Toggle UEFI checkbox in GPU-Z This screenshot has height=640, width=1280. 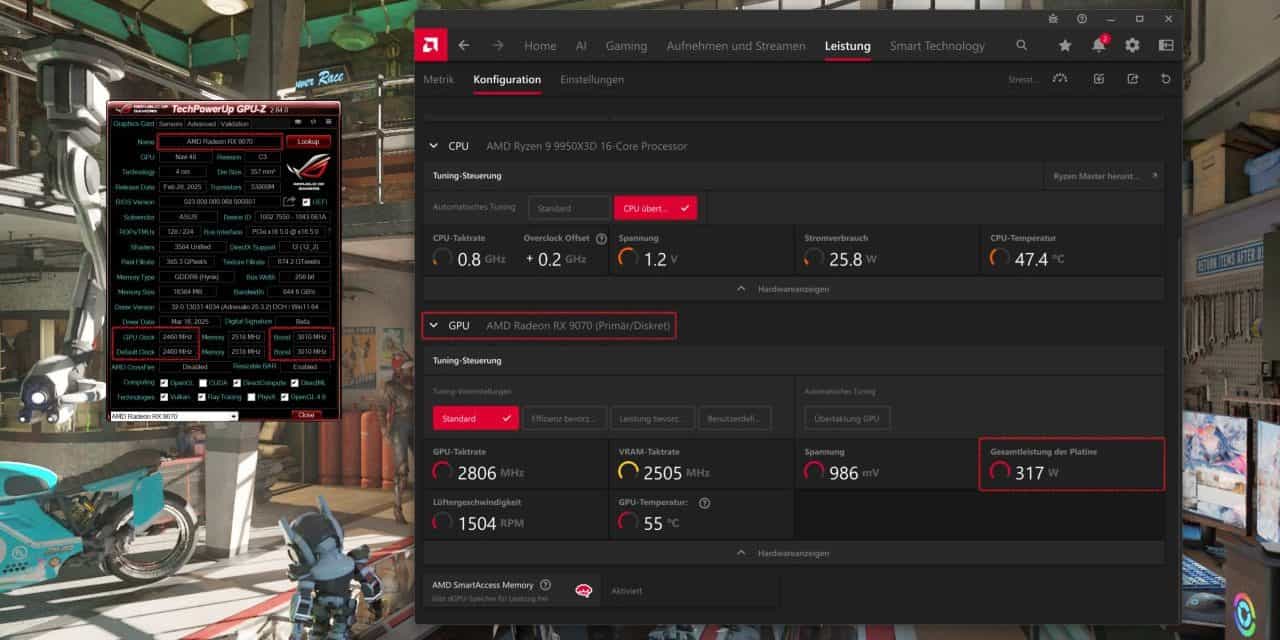pos(306,202)
